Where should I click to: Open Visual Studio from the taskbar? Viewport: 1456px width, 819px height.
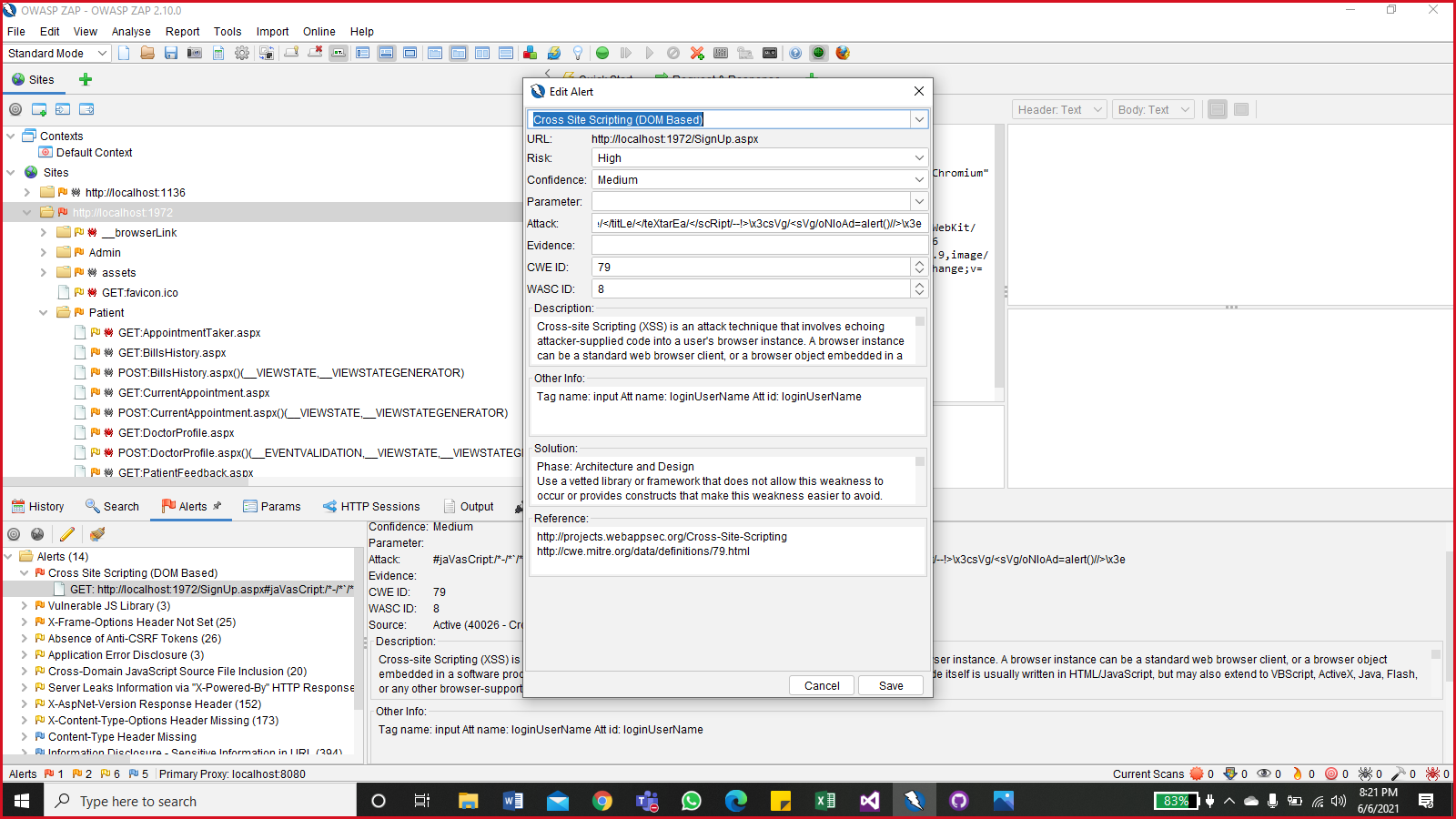coord(870,801)
